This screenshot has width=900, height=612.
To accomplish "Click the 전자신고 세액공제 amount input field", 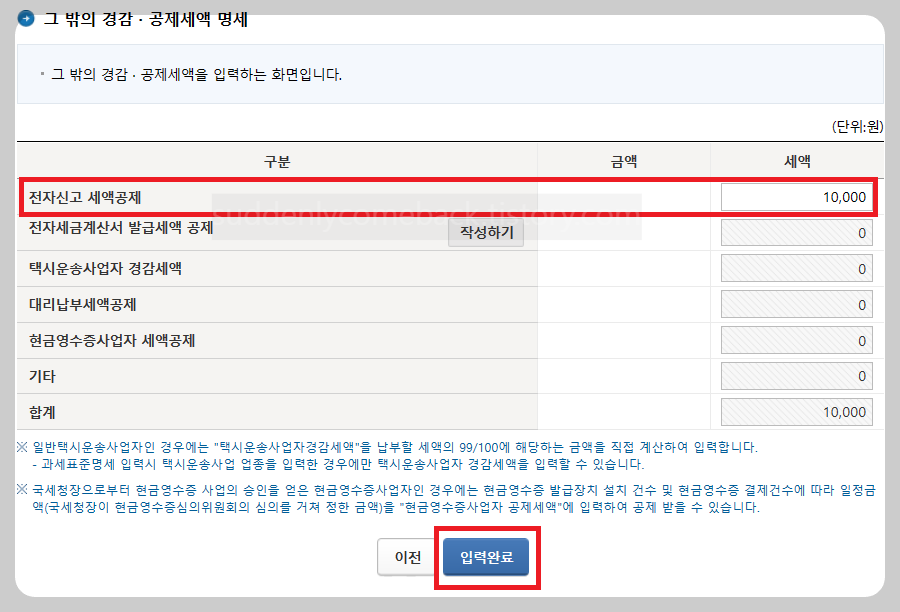I will pyautogui.click(x=795, y=197).
